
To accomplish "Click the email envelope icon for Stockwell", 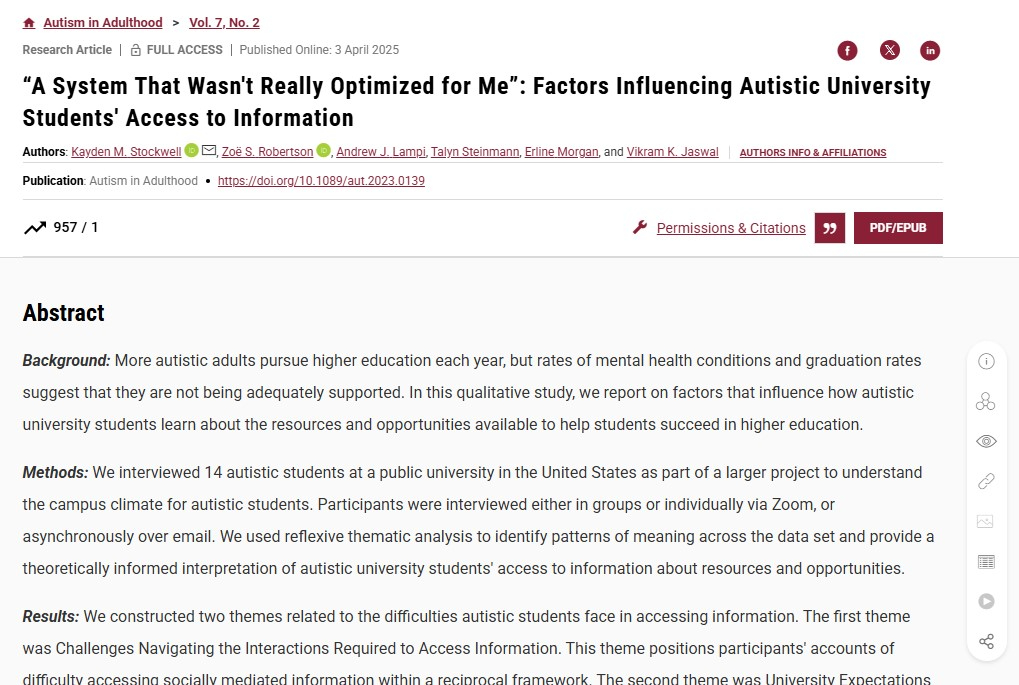I will pyautogui.click(x=209, y=151).
